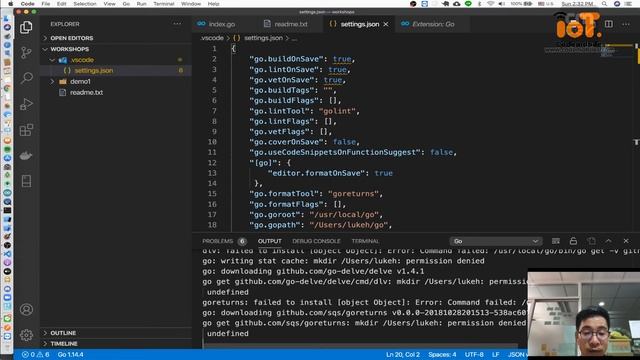Open the Go menu
Screen dimensions: 640x360
pyautogui.click(x=126, y=4)
